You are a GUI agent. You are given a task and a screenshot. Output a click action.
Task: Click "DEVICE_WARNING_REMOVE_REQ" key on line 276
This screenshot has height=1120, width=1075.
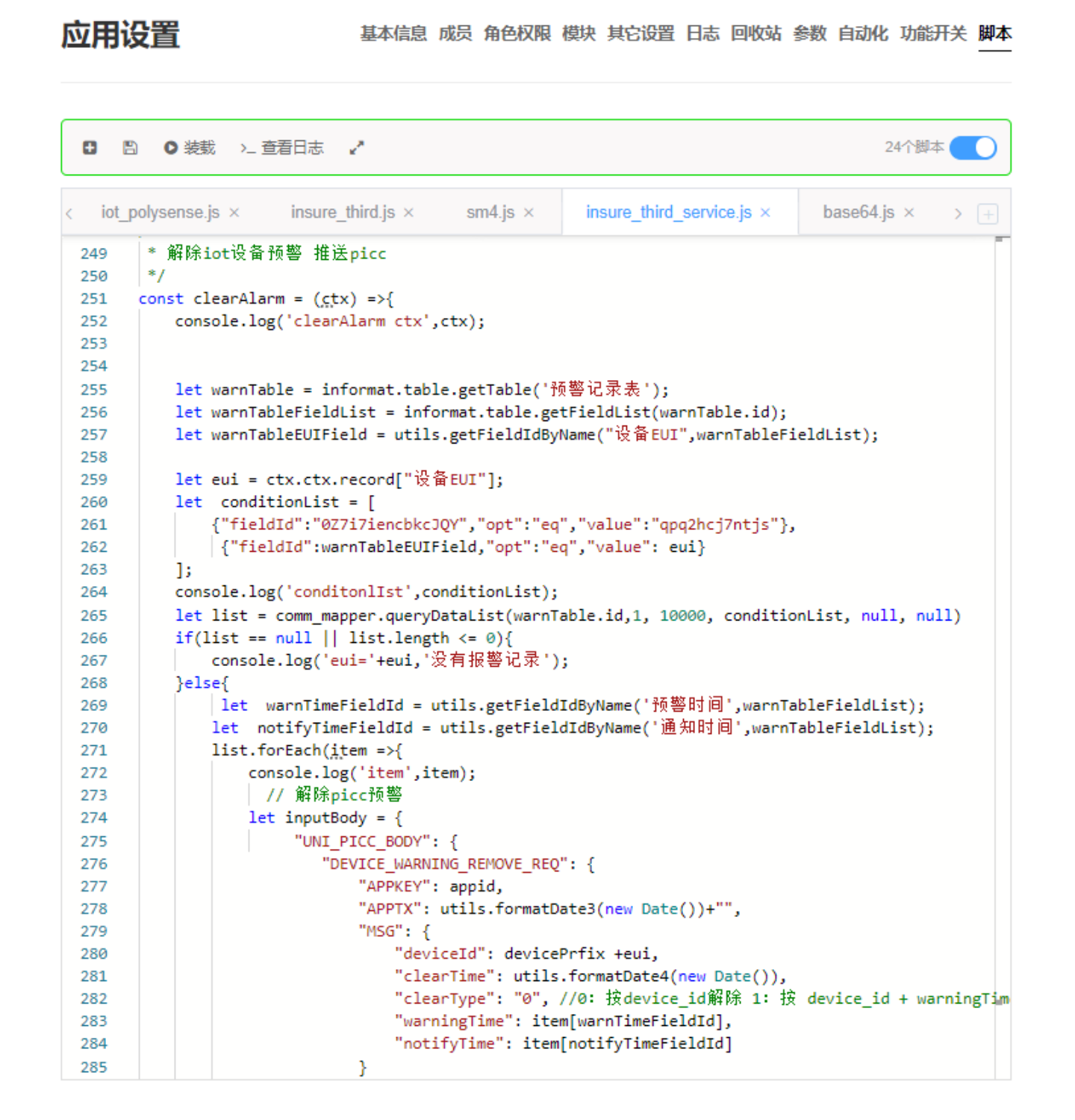444,864
